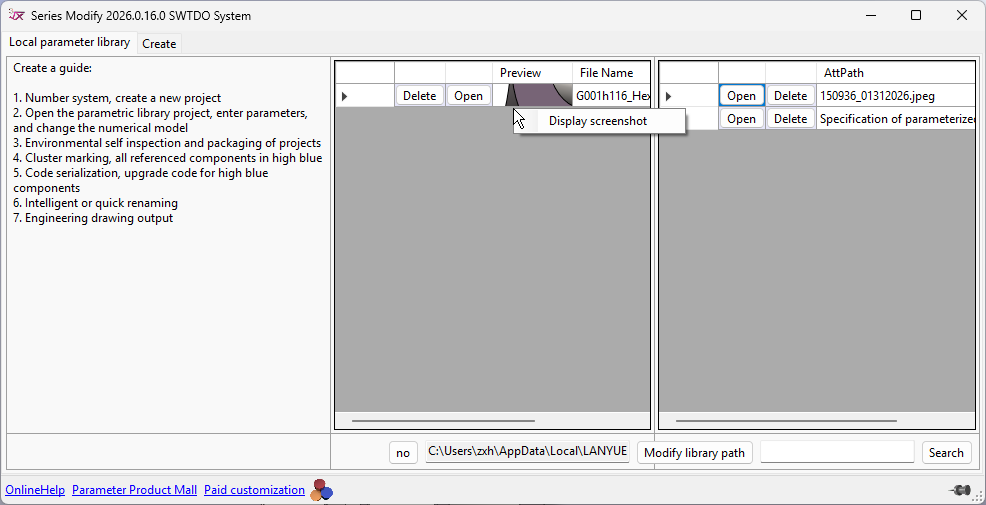
Task: Open the Local parameter library tab
Action: pyautogui.click(x=70, y=42)
